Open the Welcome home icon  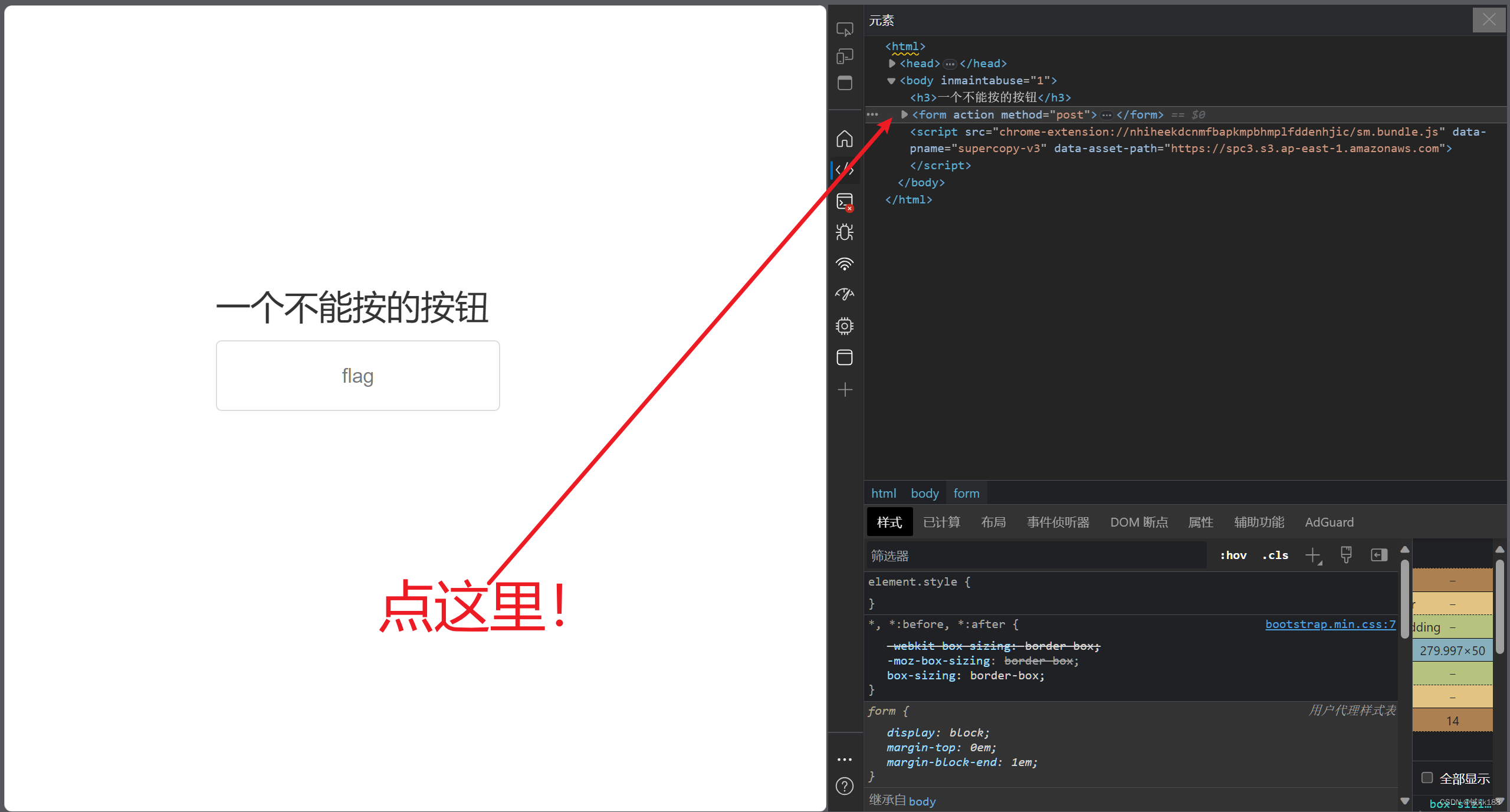click(x=845, y=139)
